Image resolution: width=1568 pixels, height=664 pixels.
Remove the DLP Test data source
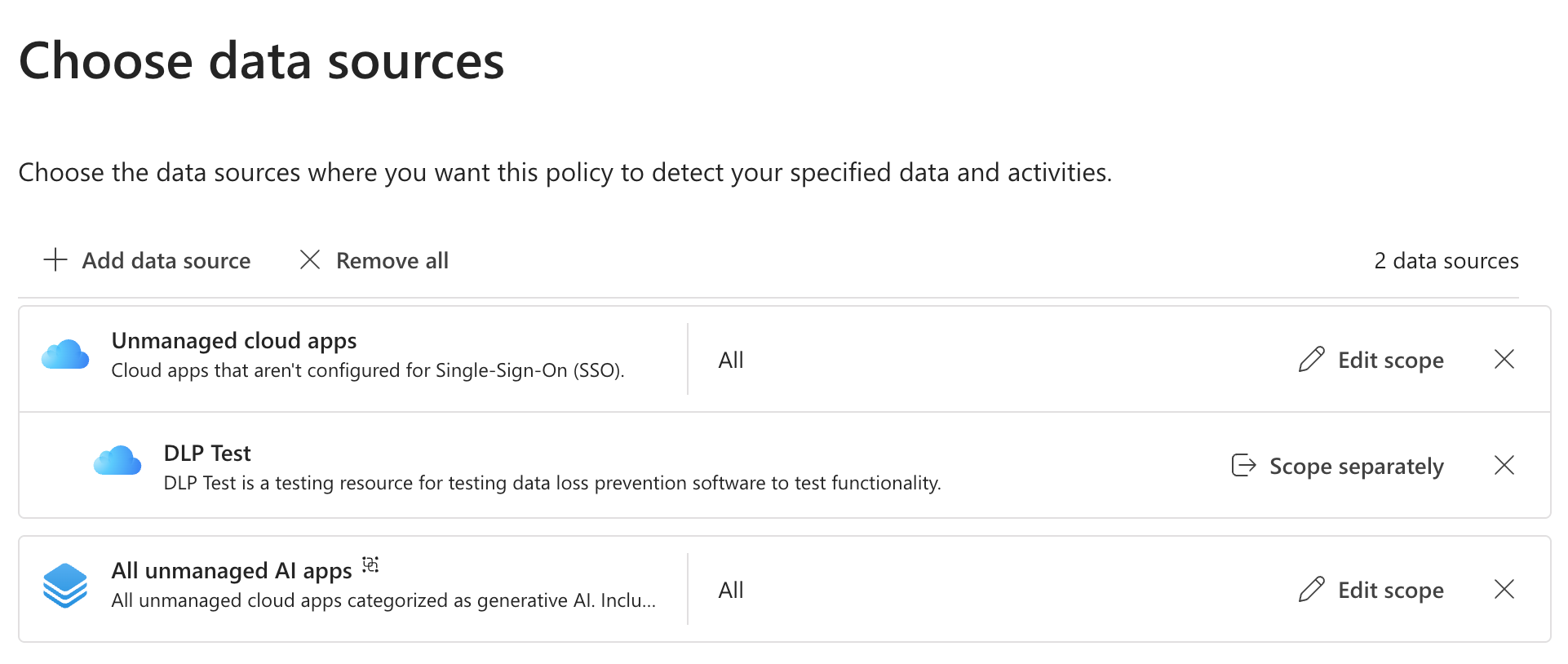(1504, 466)
